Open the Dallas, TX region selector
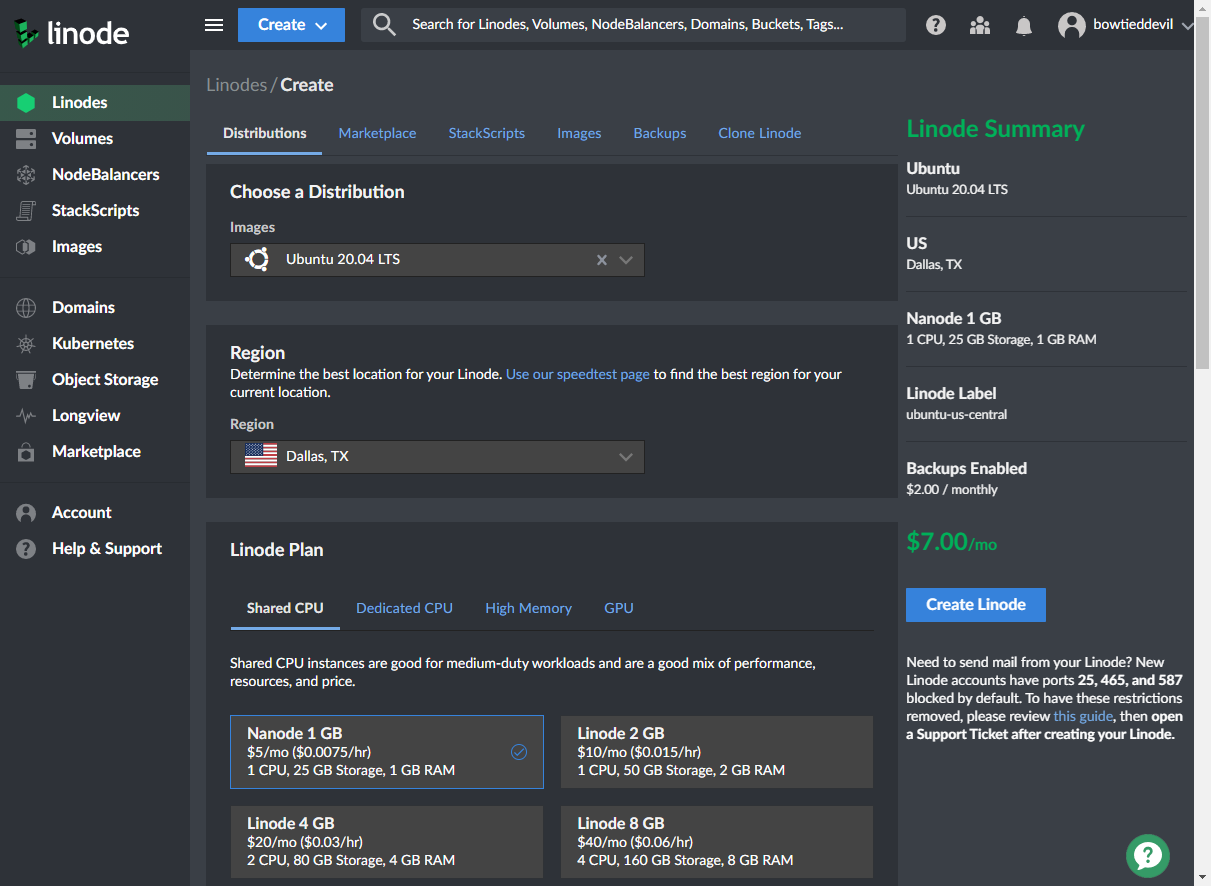1211x886 pixels. pyautogui.click(x=437, y=457)
